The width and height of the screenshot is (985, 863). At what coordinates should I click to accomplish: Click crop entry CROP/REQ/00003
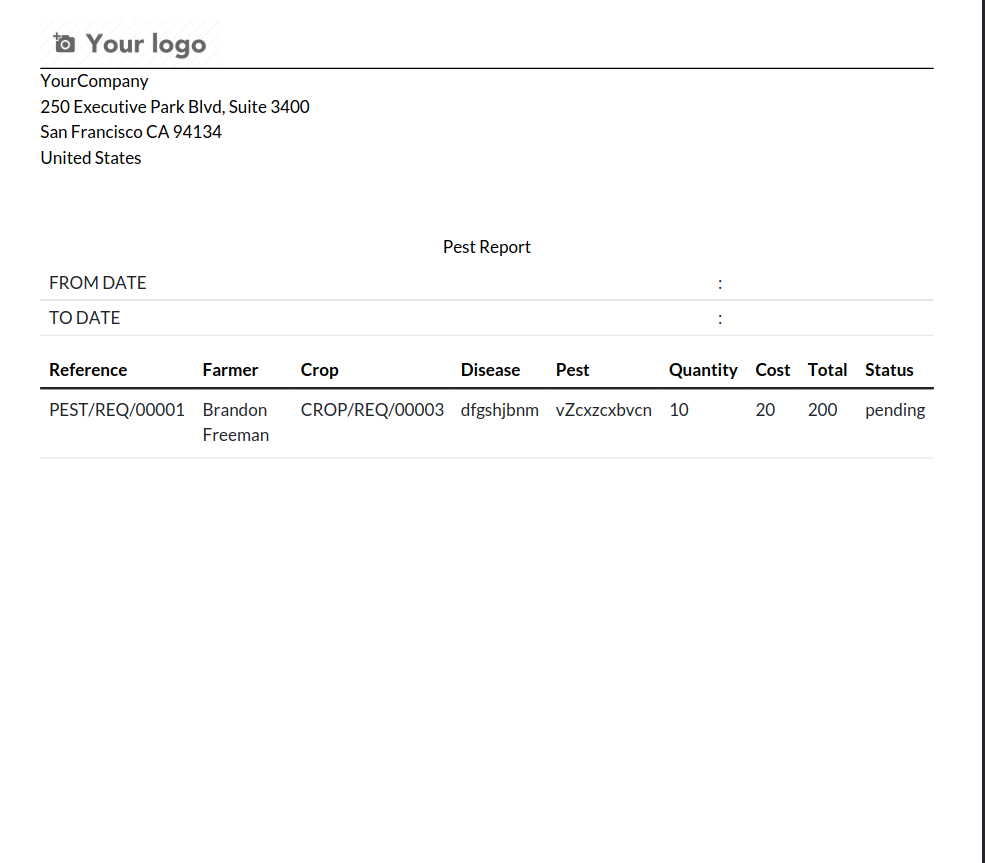(372, 410)
